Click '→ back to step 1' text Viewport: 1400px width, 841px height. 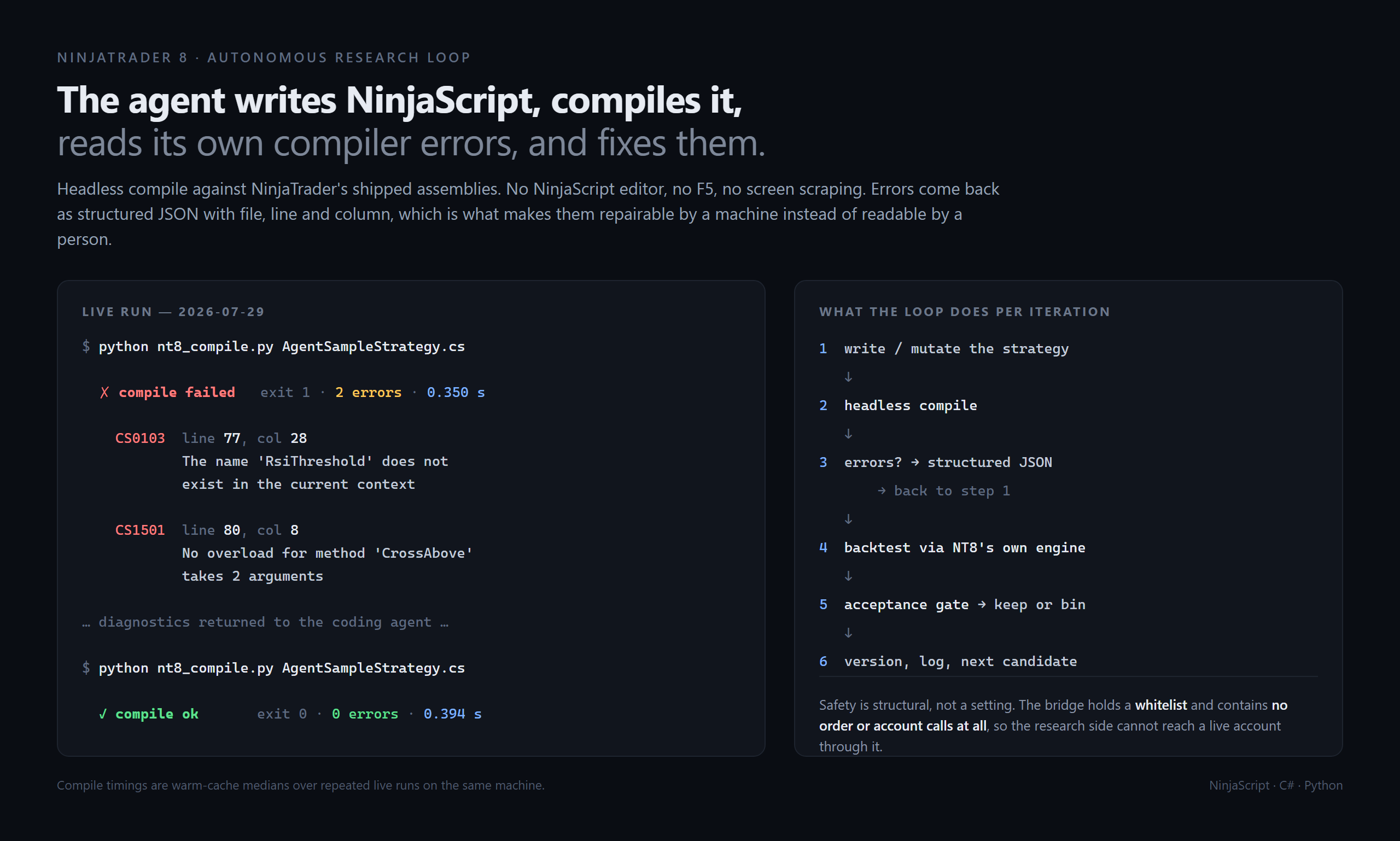click(x=944, y=491)
